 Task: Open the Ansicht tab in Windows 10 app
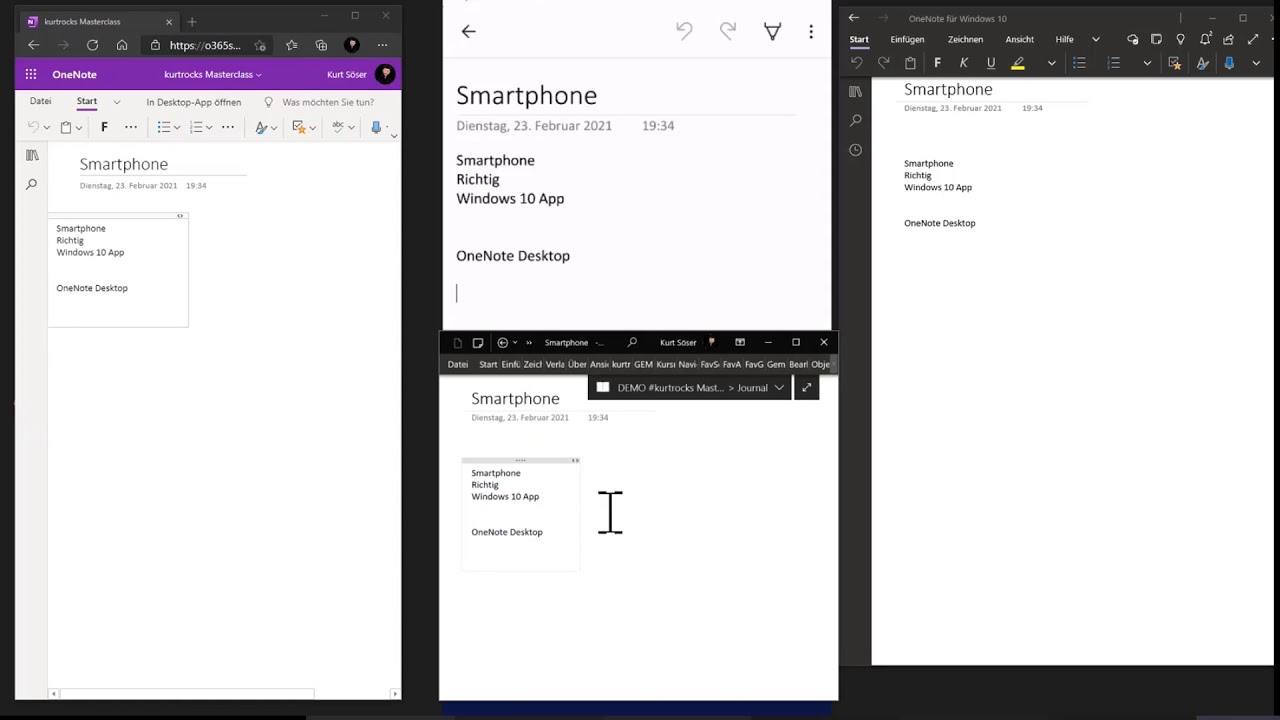pyautogui.click(x=1020, y=39)
